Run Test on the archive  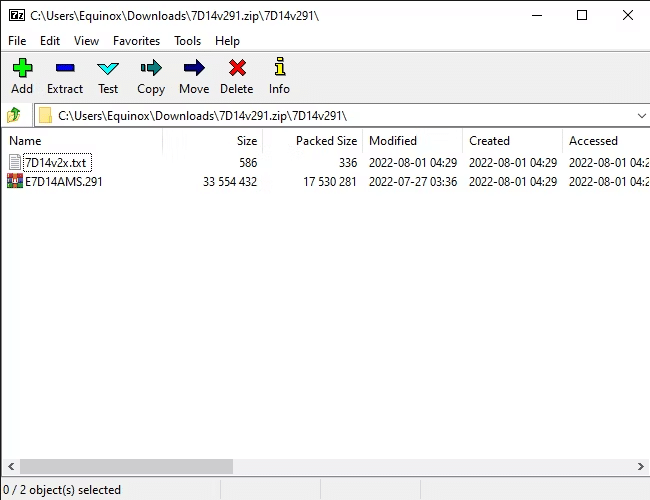click(108, 69)
